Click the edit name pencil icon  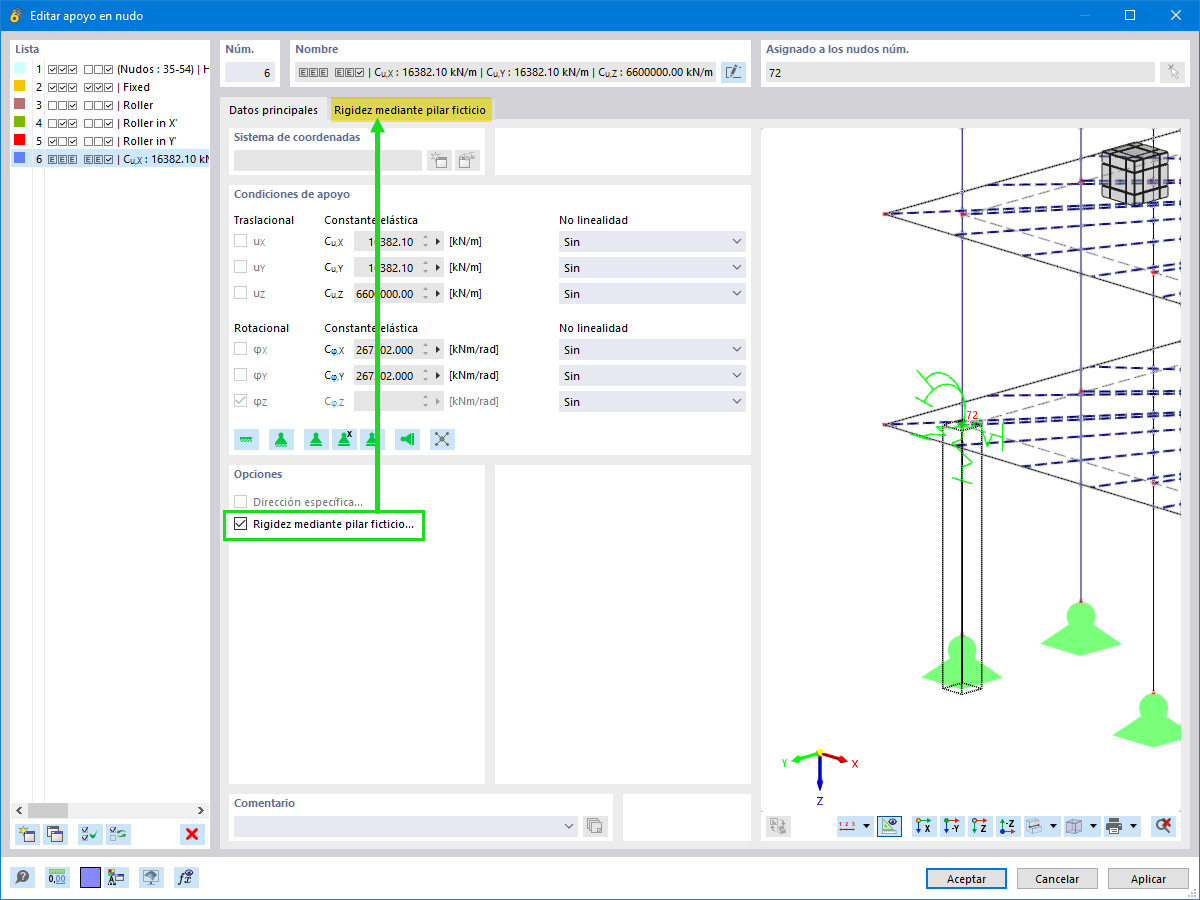point(734,72)
